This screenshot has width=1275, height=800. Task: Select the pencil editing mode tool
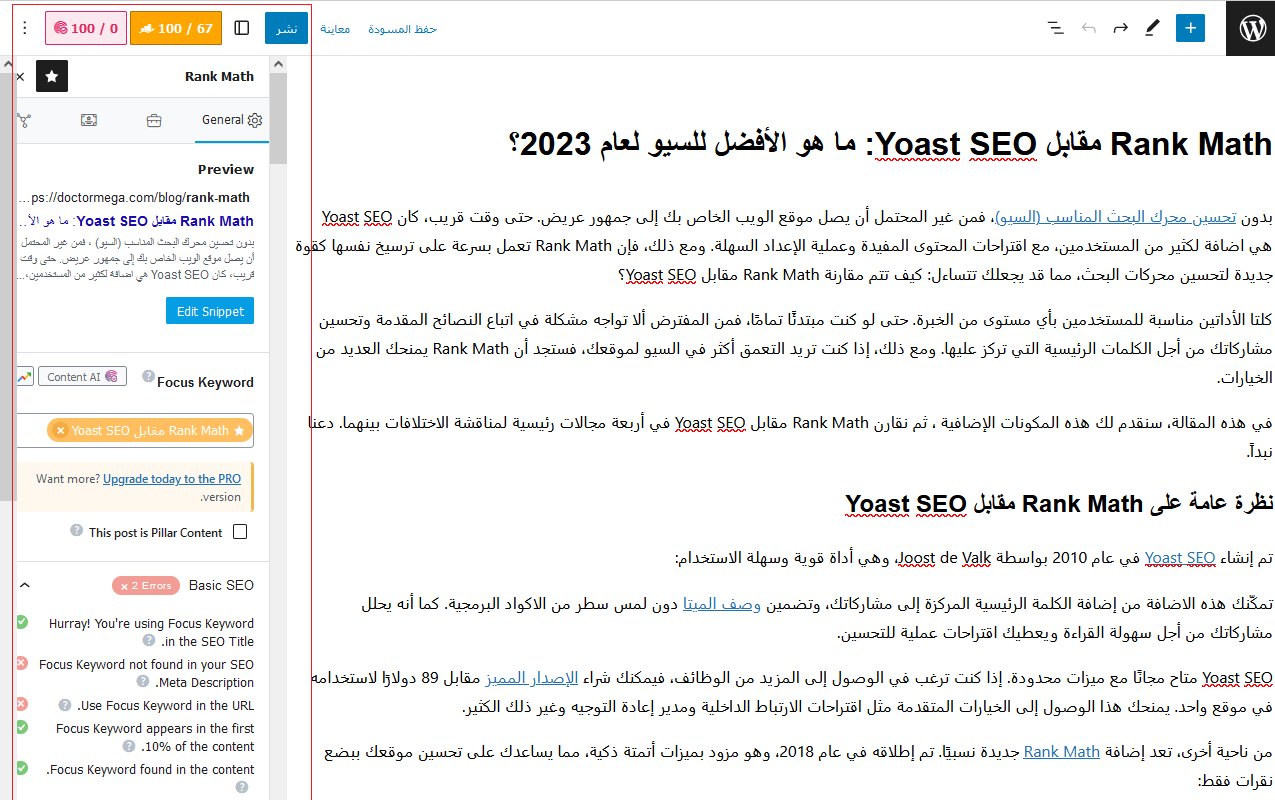click(x=1152, y=28)
